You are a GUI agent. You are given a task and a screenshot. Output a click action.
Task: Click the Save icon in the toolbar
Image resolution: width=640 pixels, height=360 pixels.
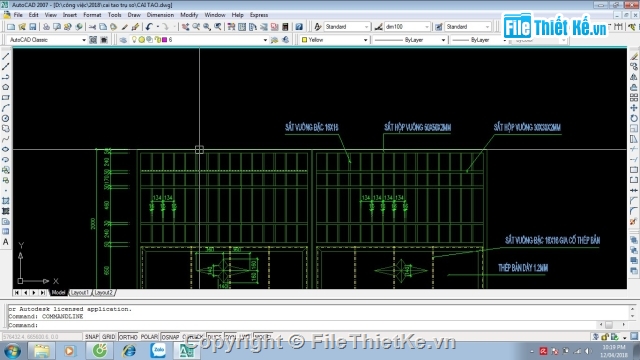(x=33, y=27)
